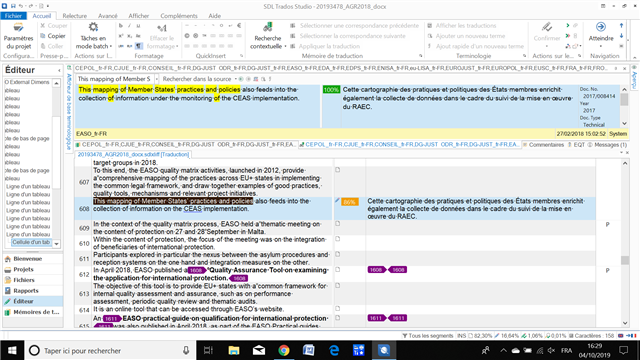Insert euro symbol from QuickInsert
Viewport: 640px width, 360px height.
[x=239, y=25]
